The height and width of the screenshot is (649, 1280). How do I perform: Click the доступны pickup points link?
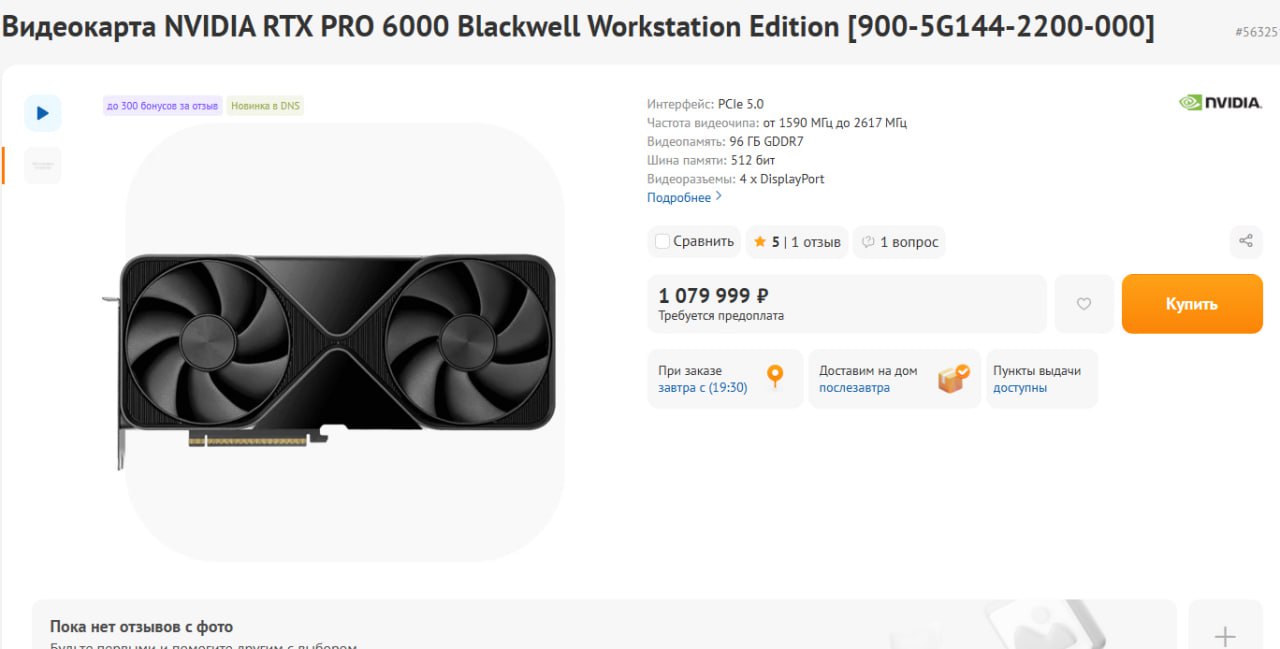click(x=1020, y=388)
